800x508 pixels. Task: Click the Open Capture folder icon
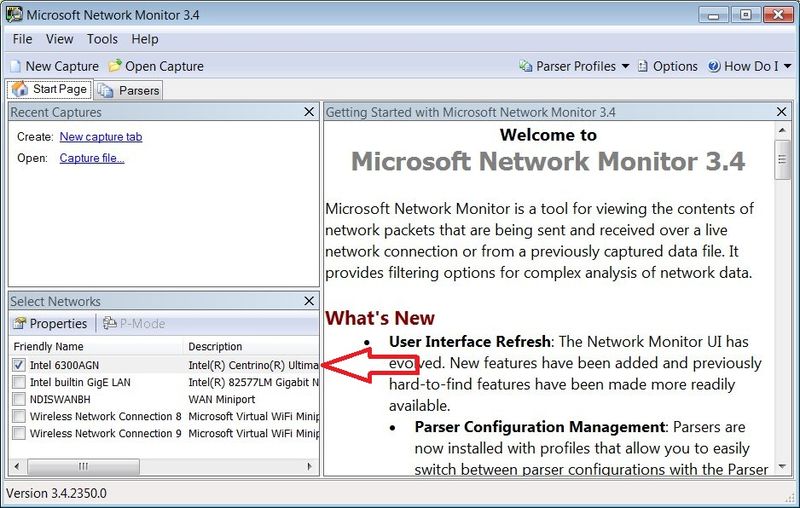click(x=115, y=66)
